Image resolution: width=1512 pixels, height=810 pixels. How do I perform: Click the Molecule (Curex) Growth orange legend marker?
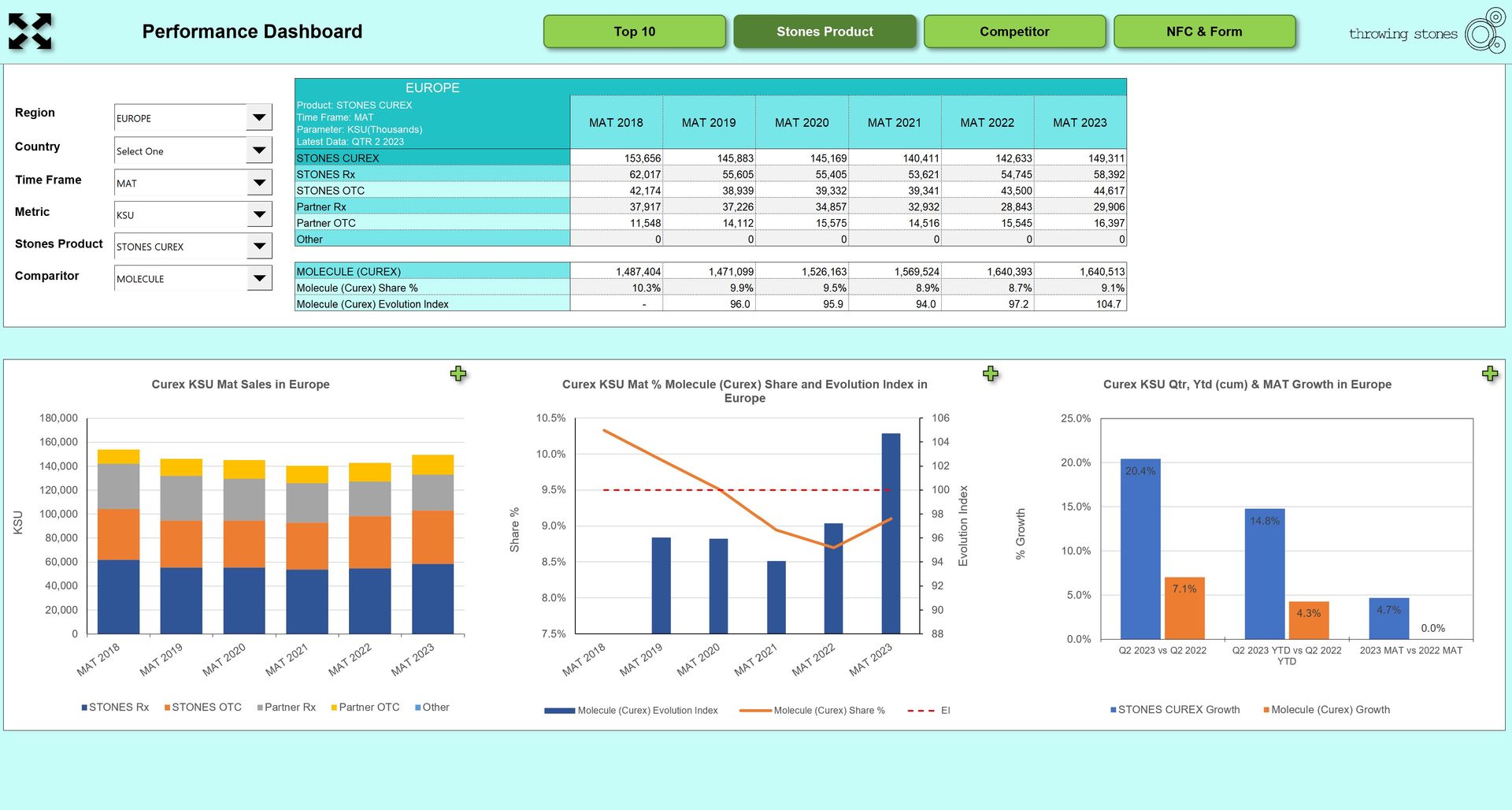1266,710
